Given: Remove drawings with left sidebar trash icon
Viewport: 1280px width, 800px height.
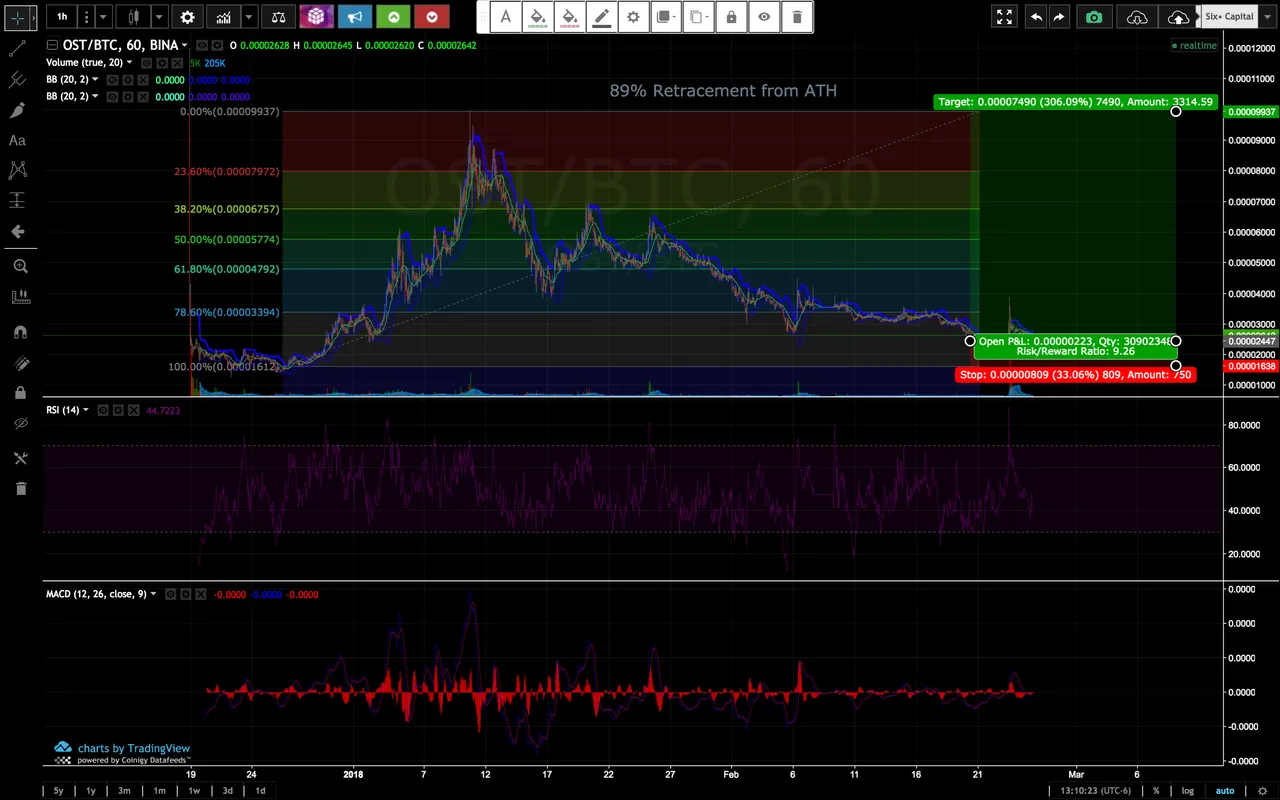Looking at the screenshot, I should (x=20, y=489).
